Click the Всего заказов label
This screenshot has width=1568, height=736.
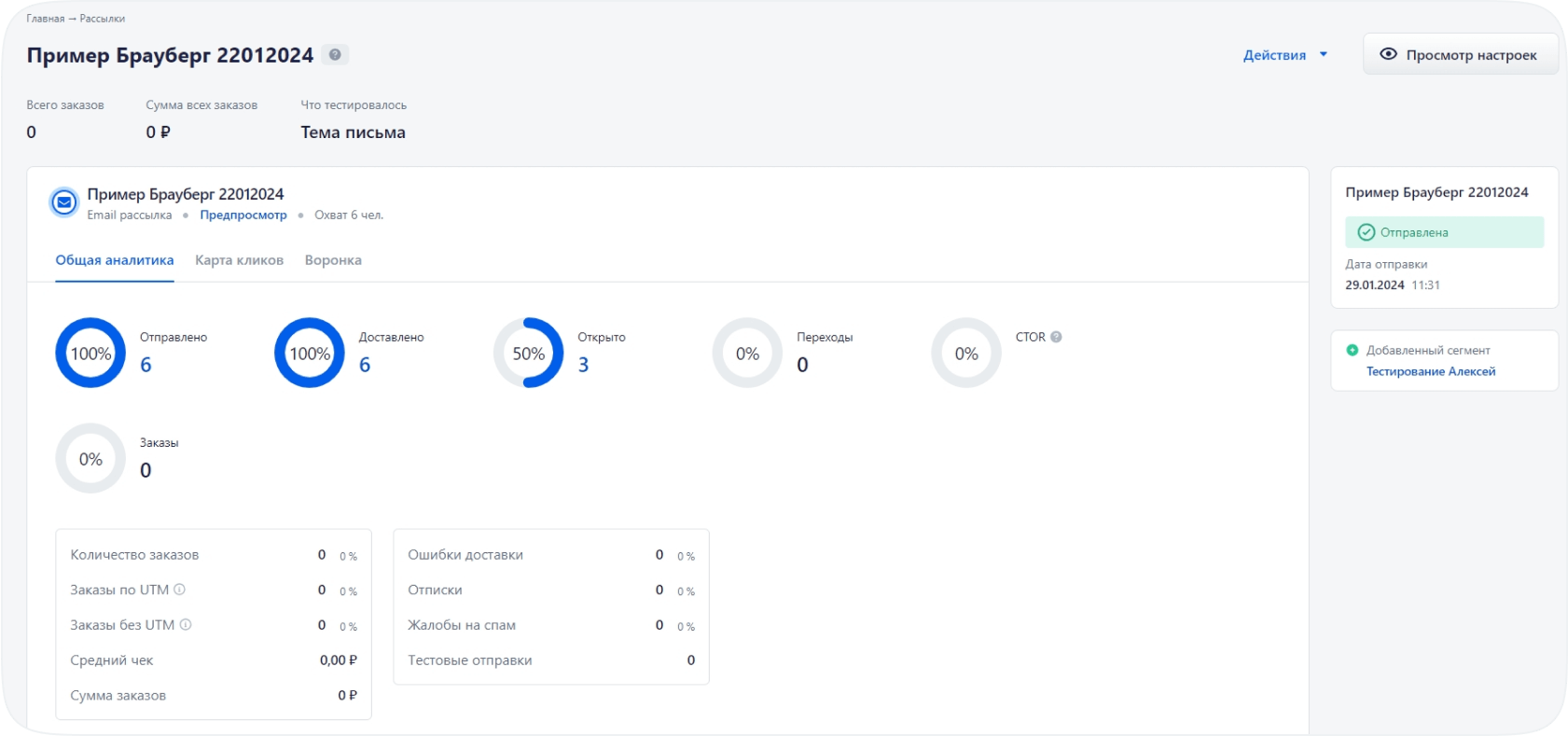point(65,105)
